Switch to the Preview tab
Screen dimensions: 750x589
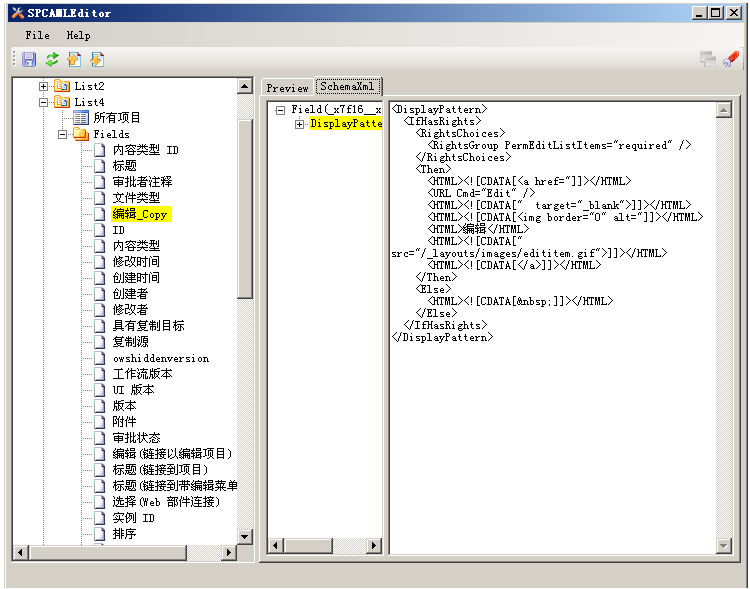coord(287,88)
